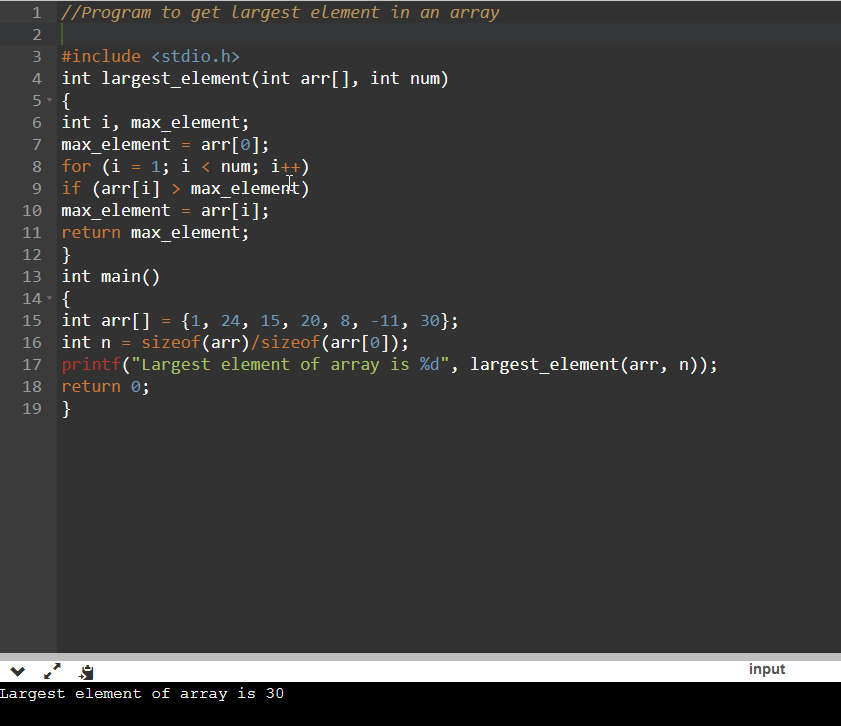Collapse the code fold at line 14

(49, 298)
